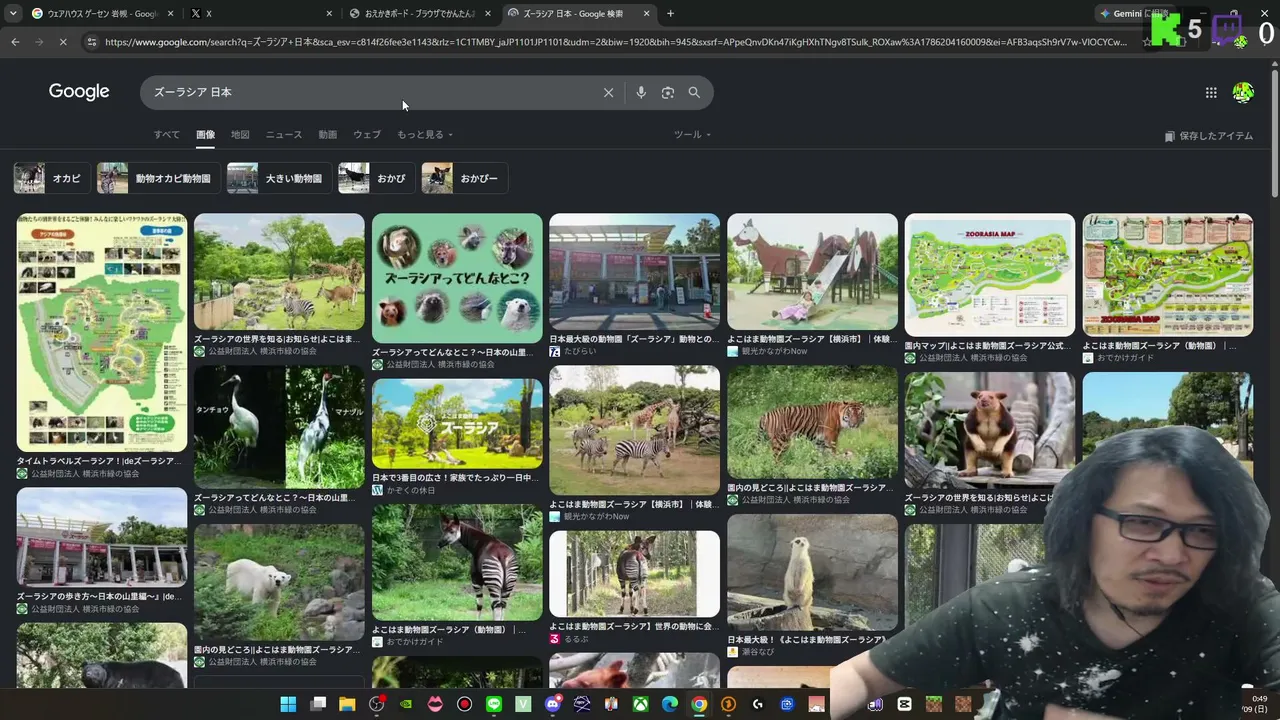The height and width of the screenshot is (720, 1280).
Task: Clear the search box with the X icon
Action: (608, 92)
